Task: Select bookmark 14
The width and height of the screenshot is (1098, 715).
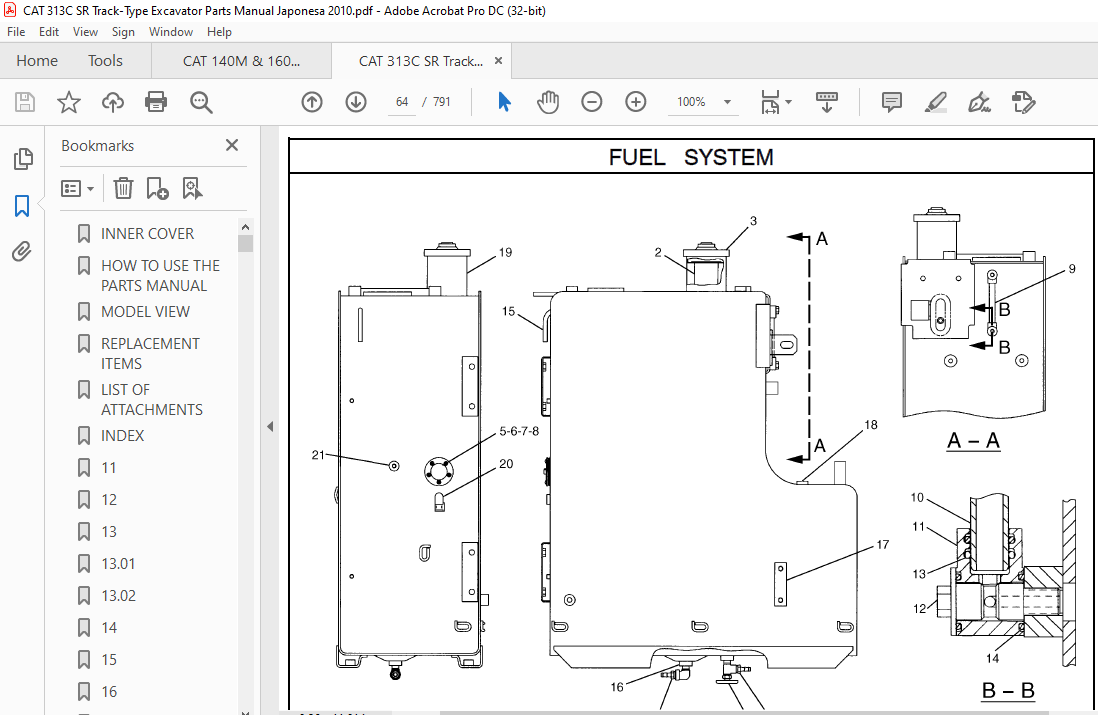Action: 109,628
